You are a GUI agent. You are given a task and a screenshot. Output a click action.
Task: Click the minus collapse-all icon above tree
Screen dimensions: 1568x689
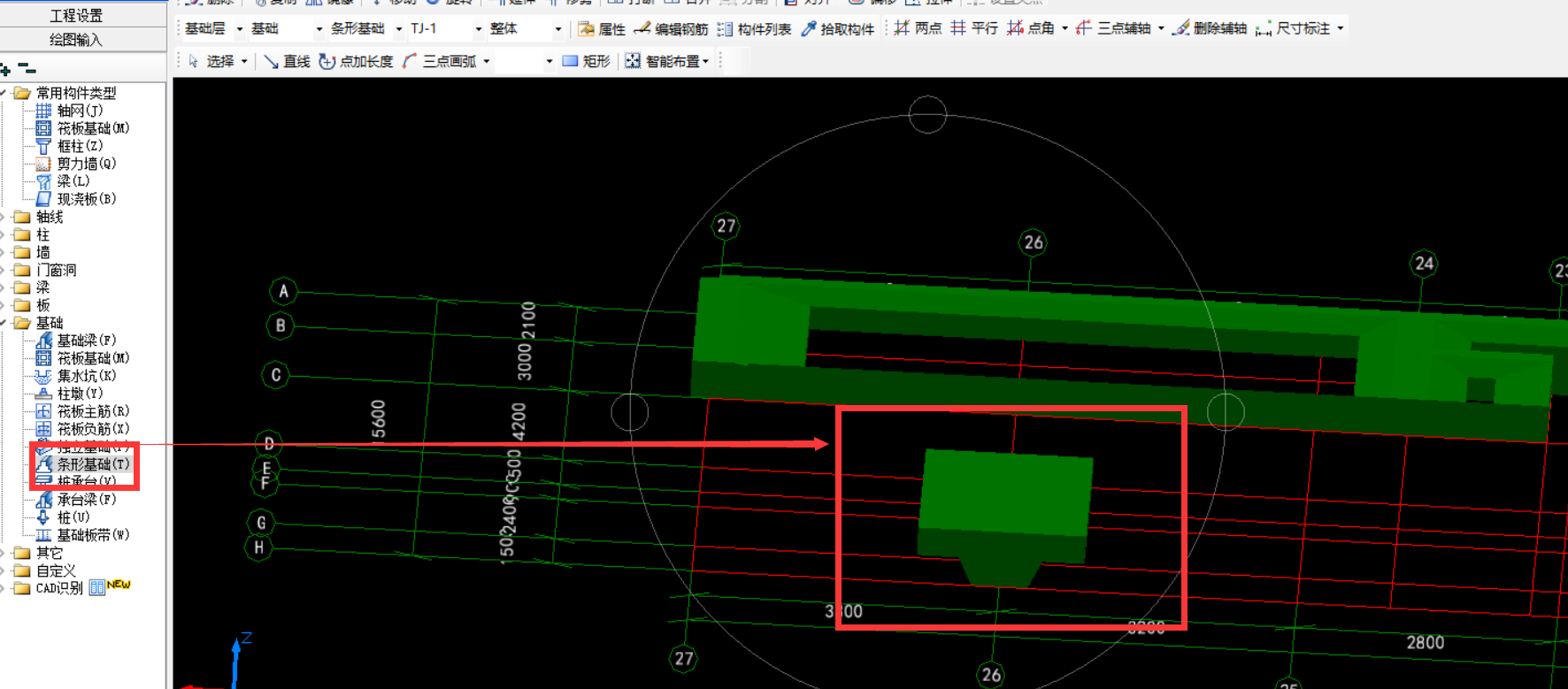27,68
